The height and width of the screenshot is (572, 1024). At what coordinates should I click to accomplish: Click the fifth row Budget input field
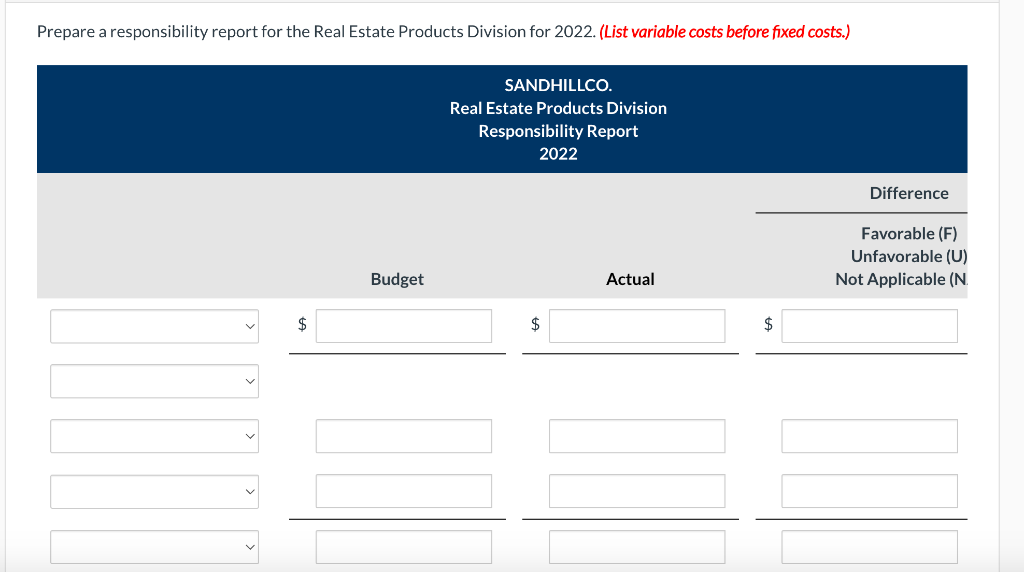click(x=404, y=547)
